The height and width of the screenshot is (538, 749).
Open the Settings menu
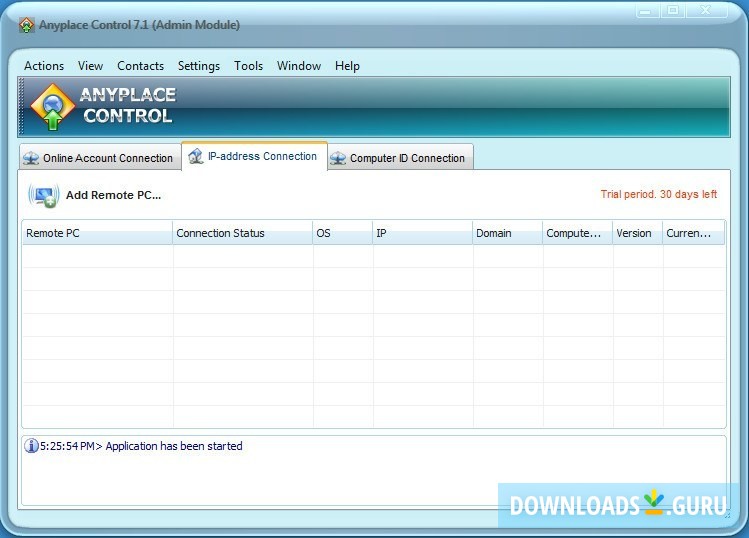(x=199, y=65)
